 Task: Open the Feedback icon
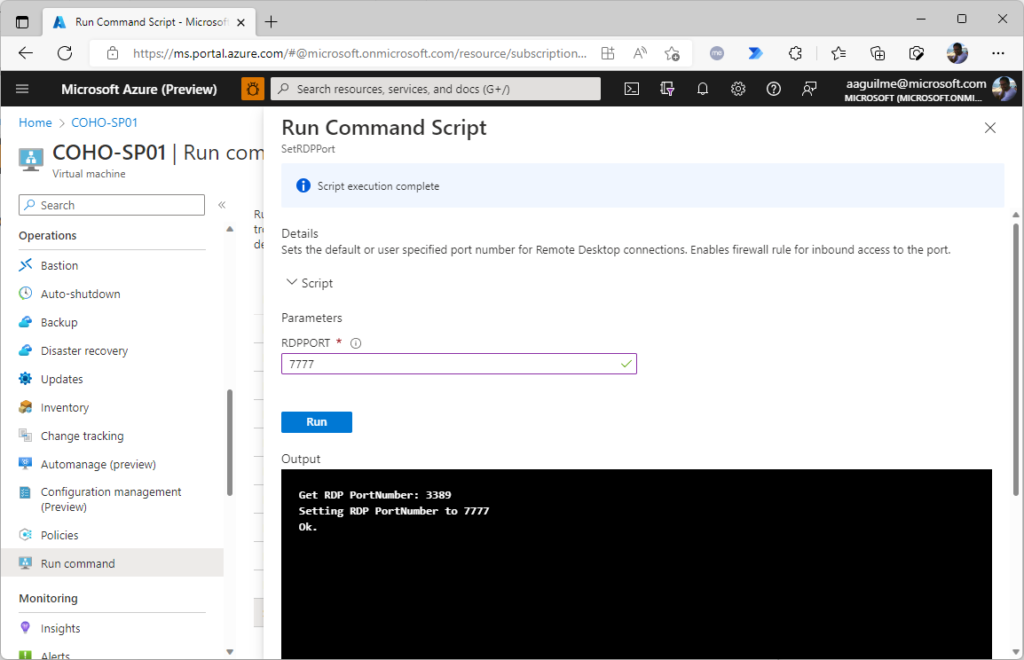tap(808, 88)
